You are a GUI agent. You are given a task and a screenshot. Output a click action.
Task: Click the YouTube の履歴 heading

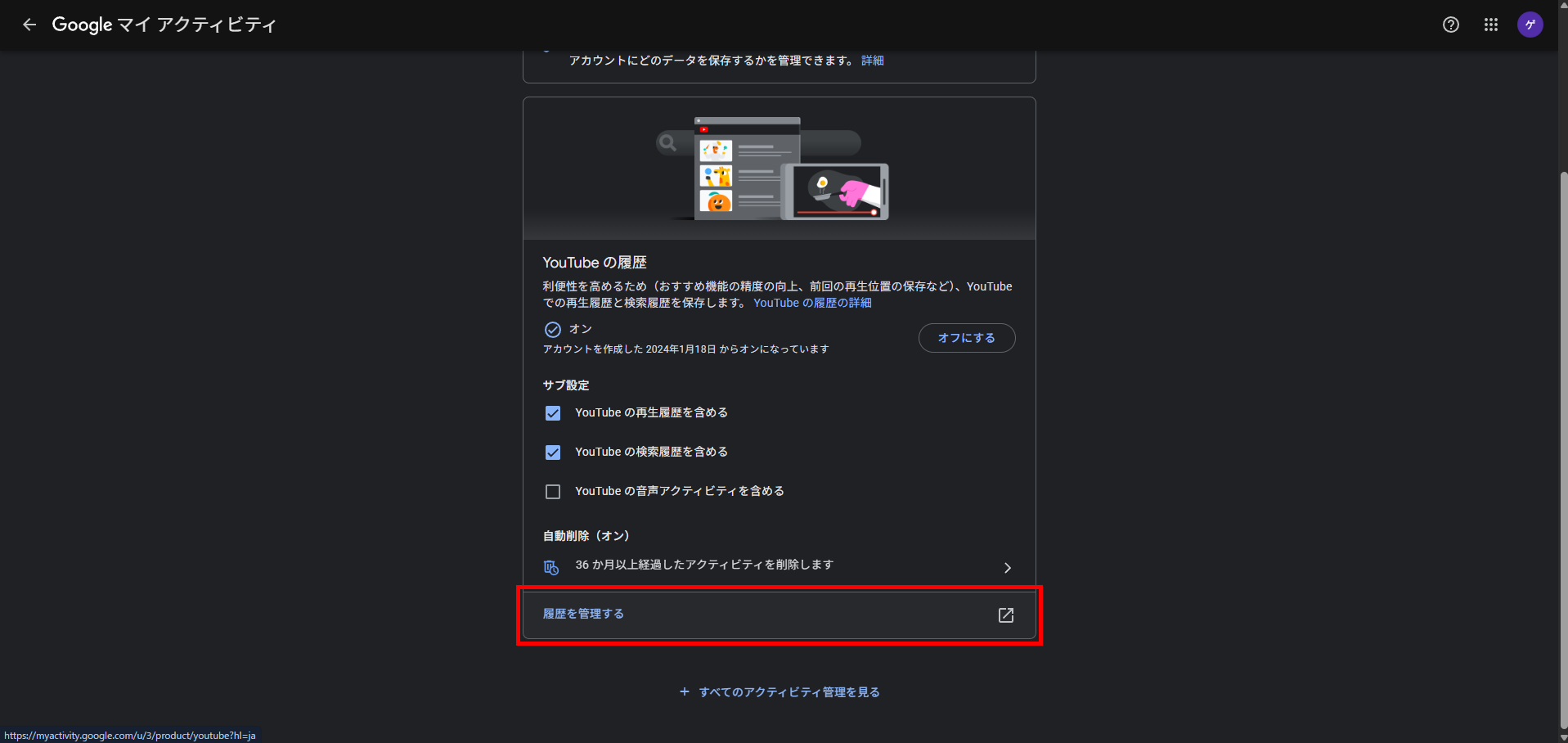click(595, 263)
